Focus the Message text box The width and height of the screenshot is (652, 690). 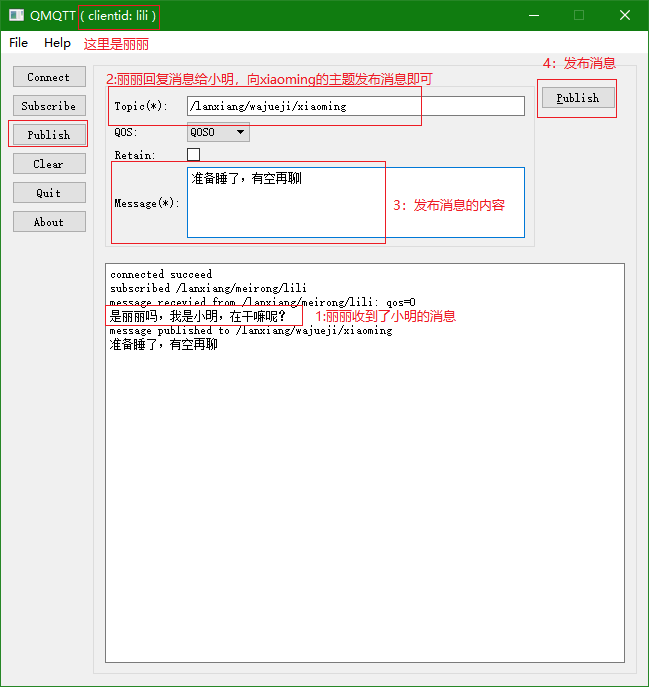(x=355, y=202)
